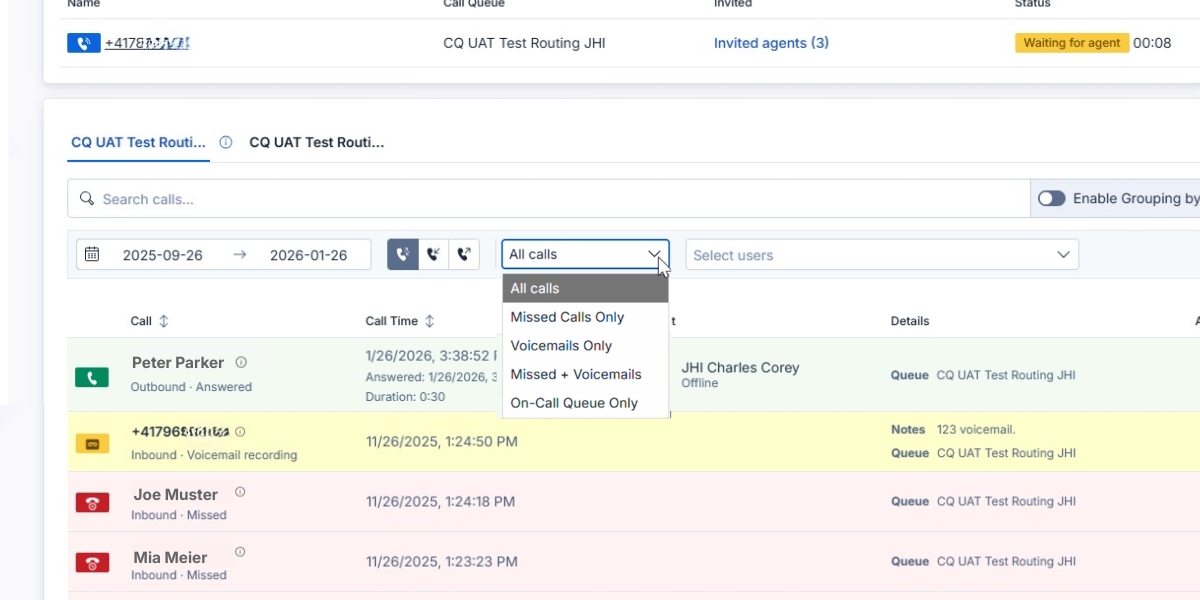Choose All calls option in list
This screenshot has height=600, width=1200.
(585, 288)
